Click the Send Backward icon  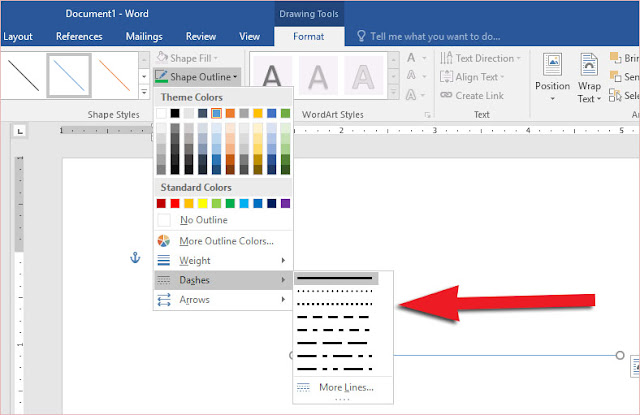point(615,76)
